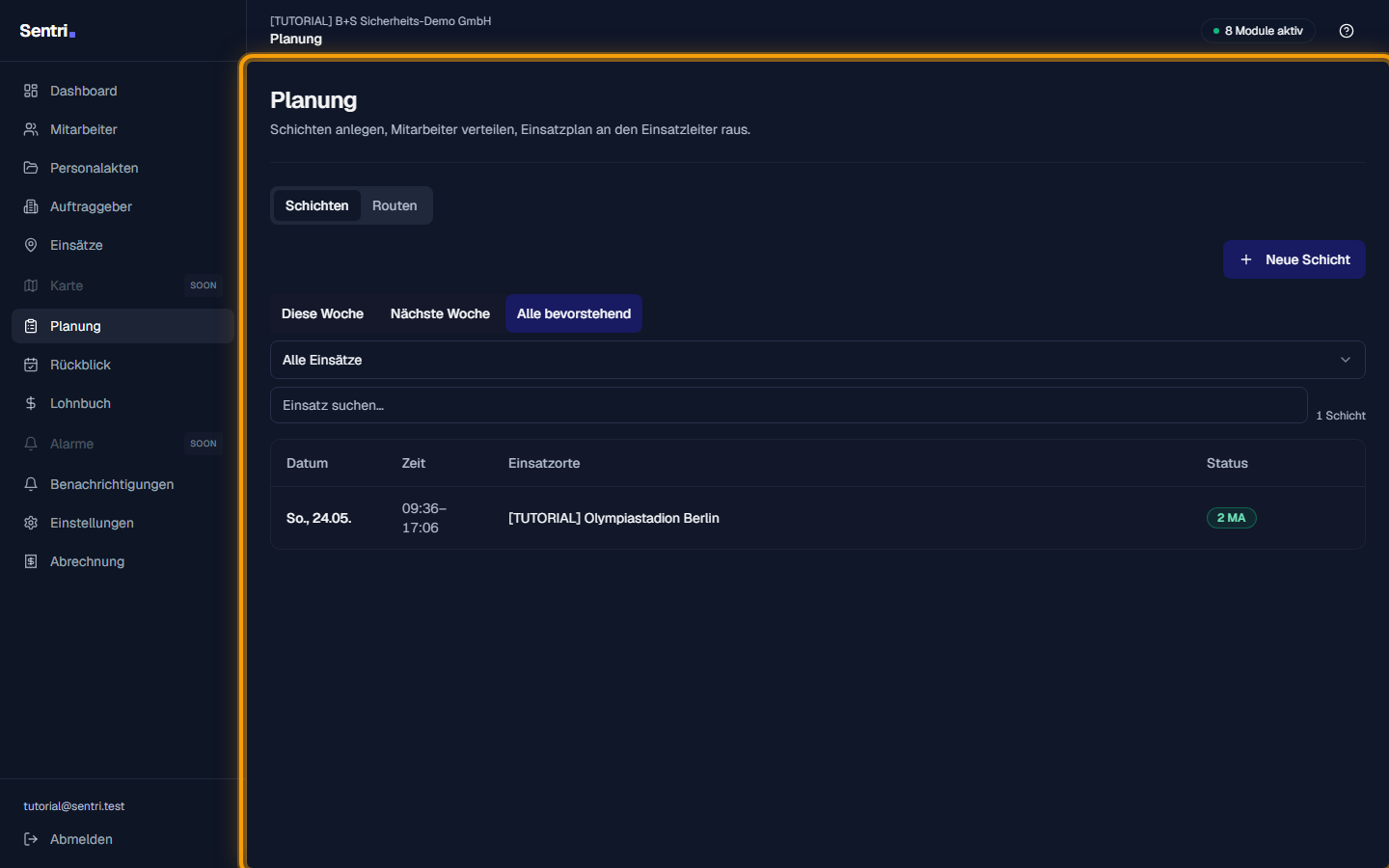Click the Datum column header
The image size is (1389, 868).
click(307, 463)
